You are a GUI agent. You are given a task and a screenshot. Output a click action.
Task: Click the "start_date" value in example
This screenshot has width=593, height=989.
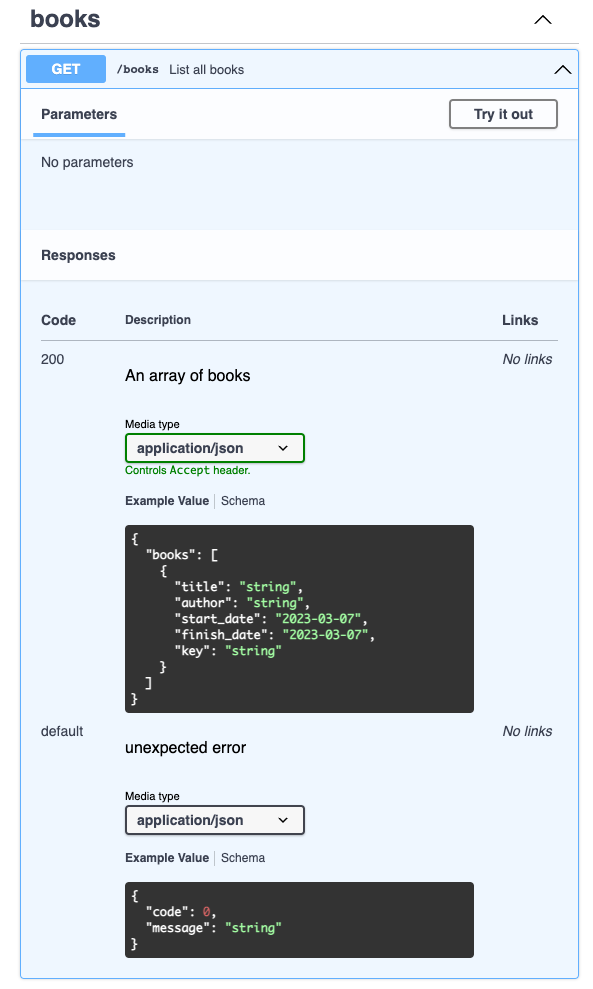318,619
